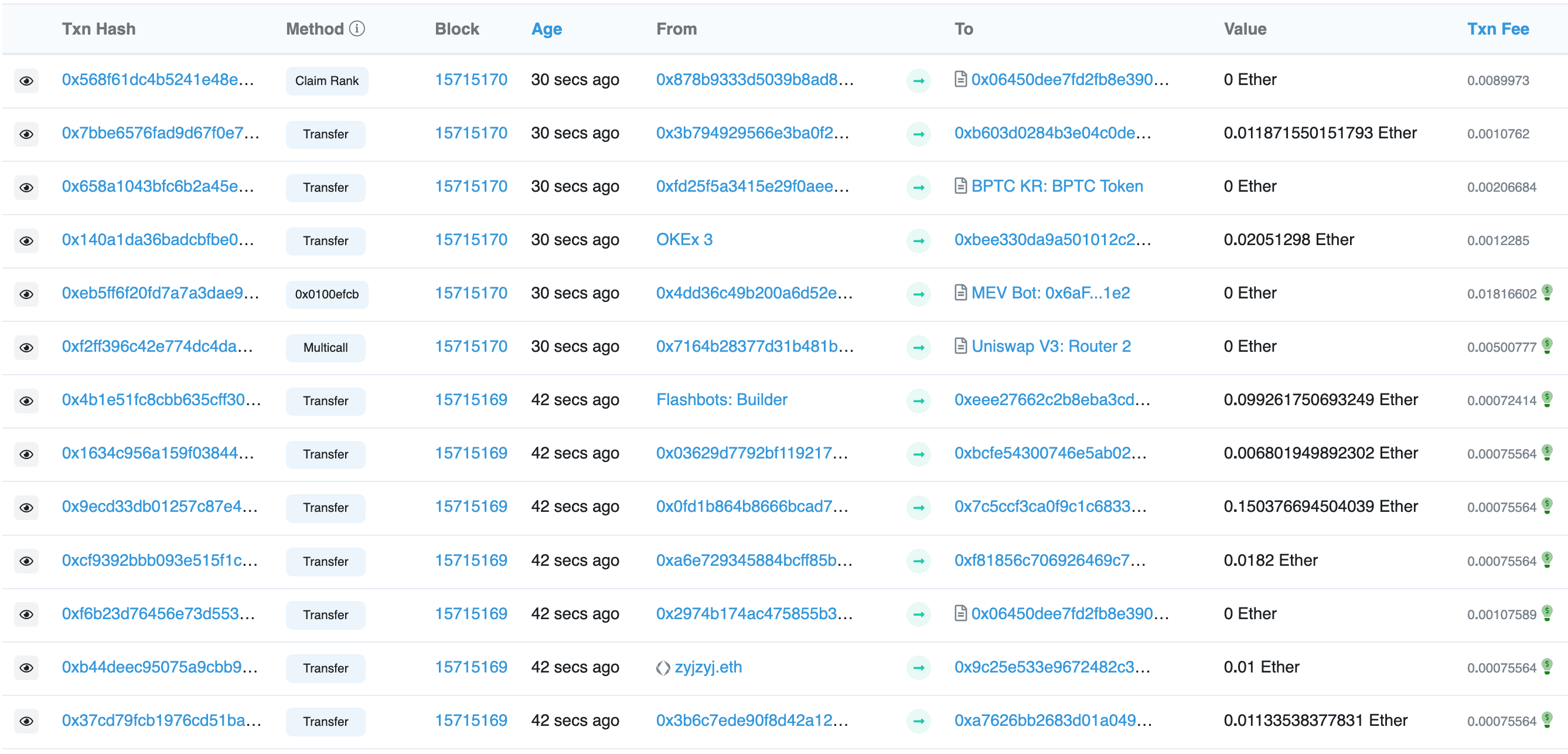
Task: Click the Method info icon in header
Action: point(357,29)
